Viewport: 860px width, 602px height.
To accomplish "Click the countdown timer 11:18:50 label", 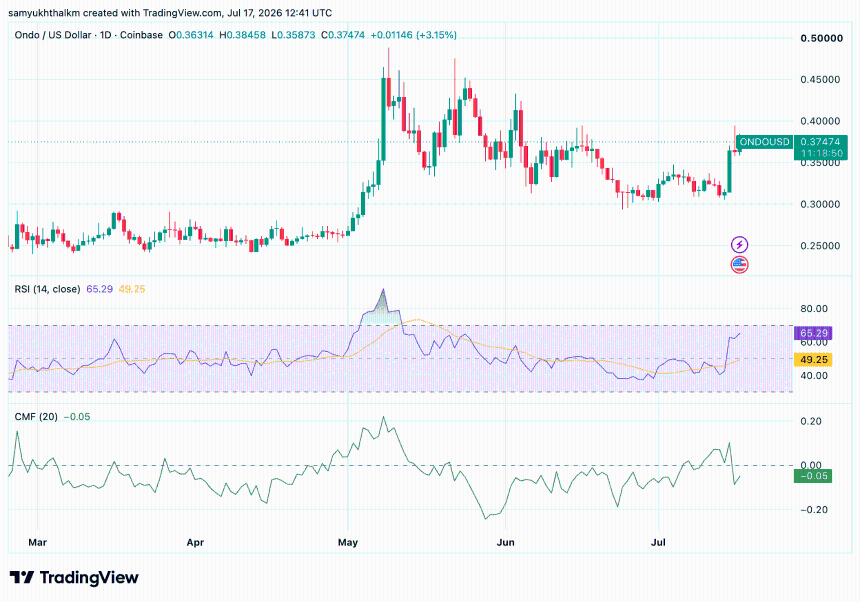I will tap(821, 154).
